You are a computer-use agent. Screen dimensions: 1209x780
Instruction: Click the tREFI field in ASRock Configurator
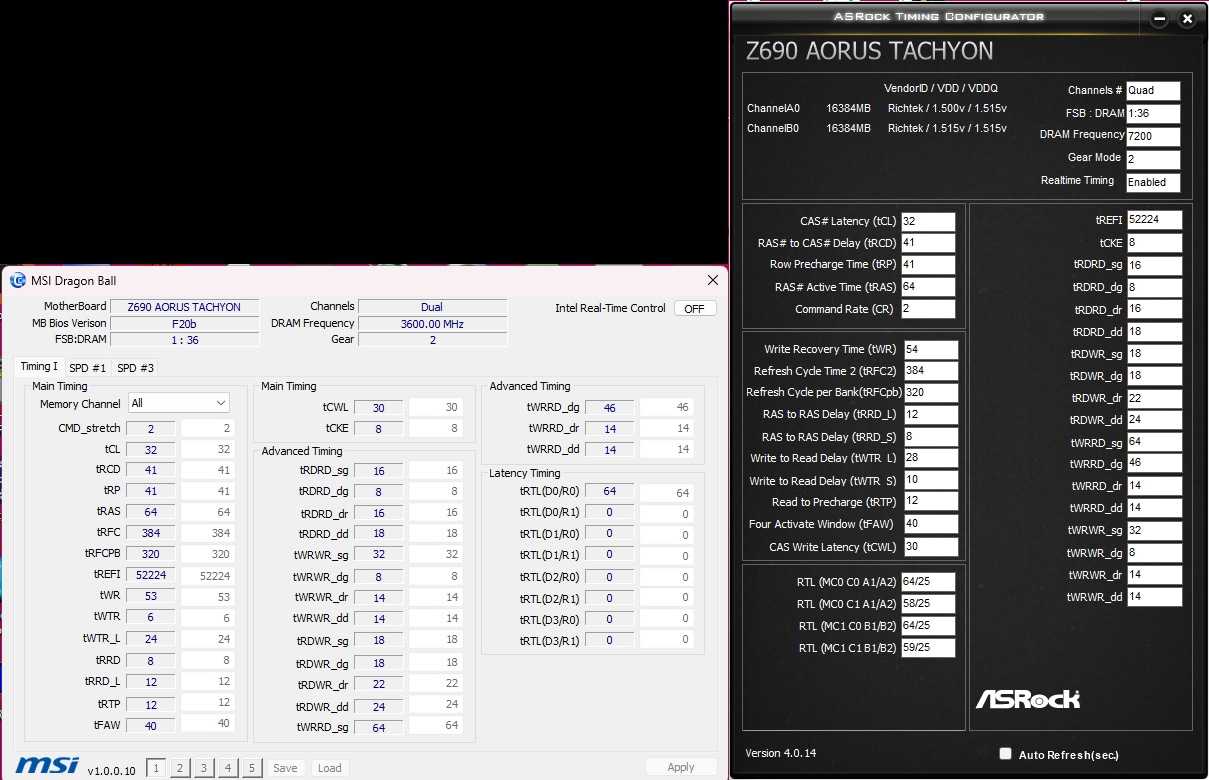pyautogui.click(x=1155, y=220)
